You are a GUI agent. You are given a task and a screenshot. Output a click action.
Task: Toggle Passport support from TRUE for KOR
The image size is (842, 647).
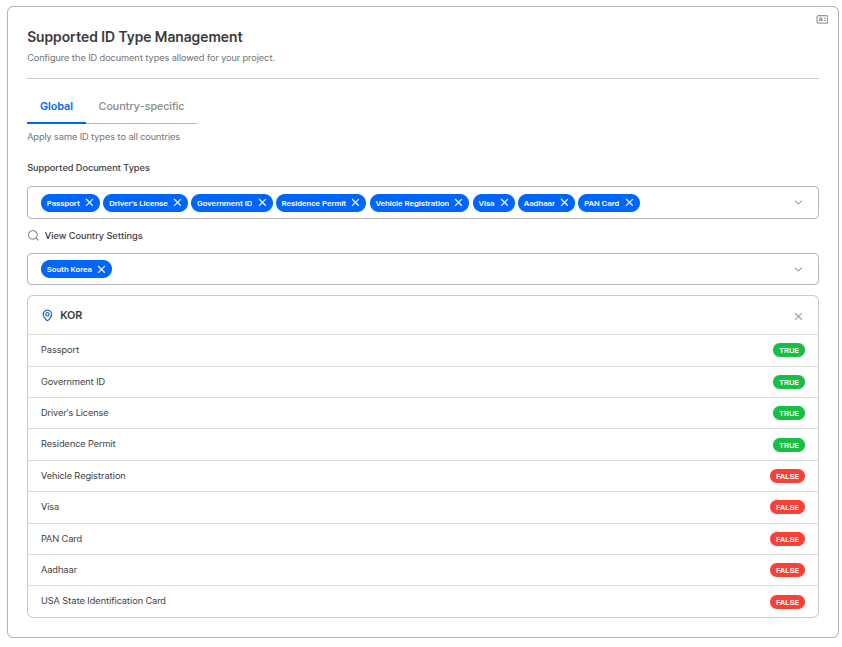pyautogui.click(x=789, y=350)
